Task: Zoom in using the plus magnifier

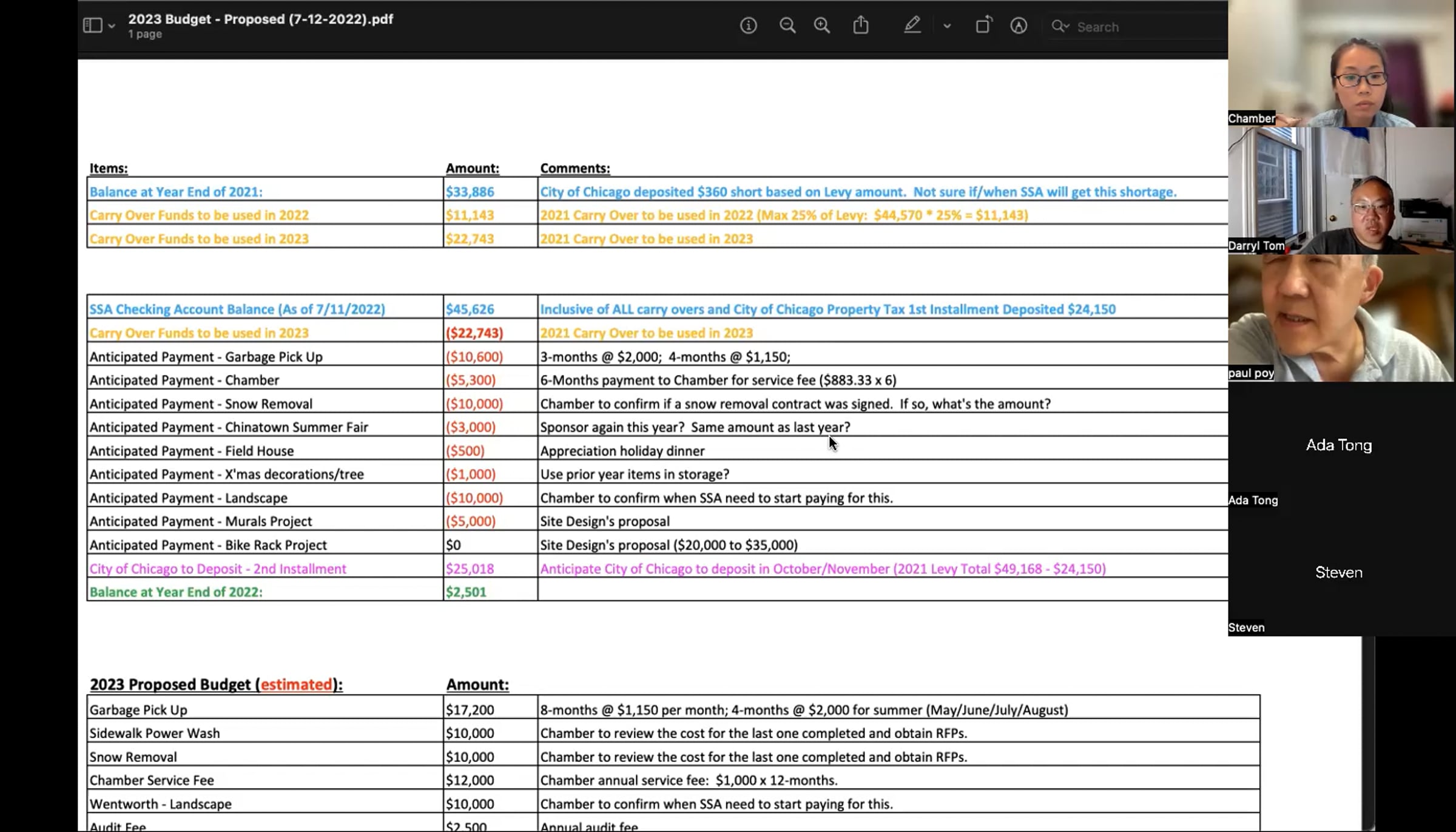Action: tap(822, 25)
